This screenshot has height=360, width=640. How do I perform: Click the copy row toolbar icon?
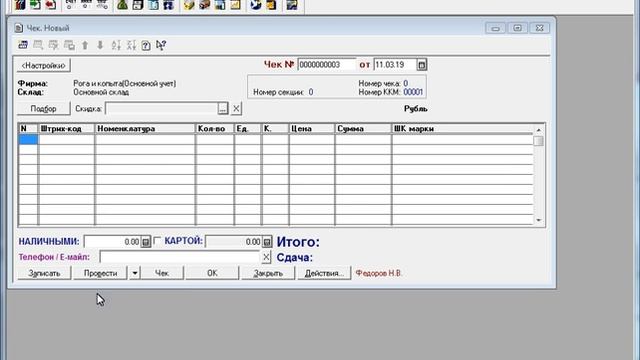(x=69, y=45)
